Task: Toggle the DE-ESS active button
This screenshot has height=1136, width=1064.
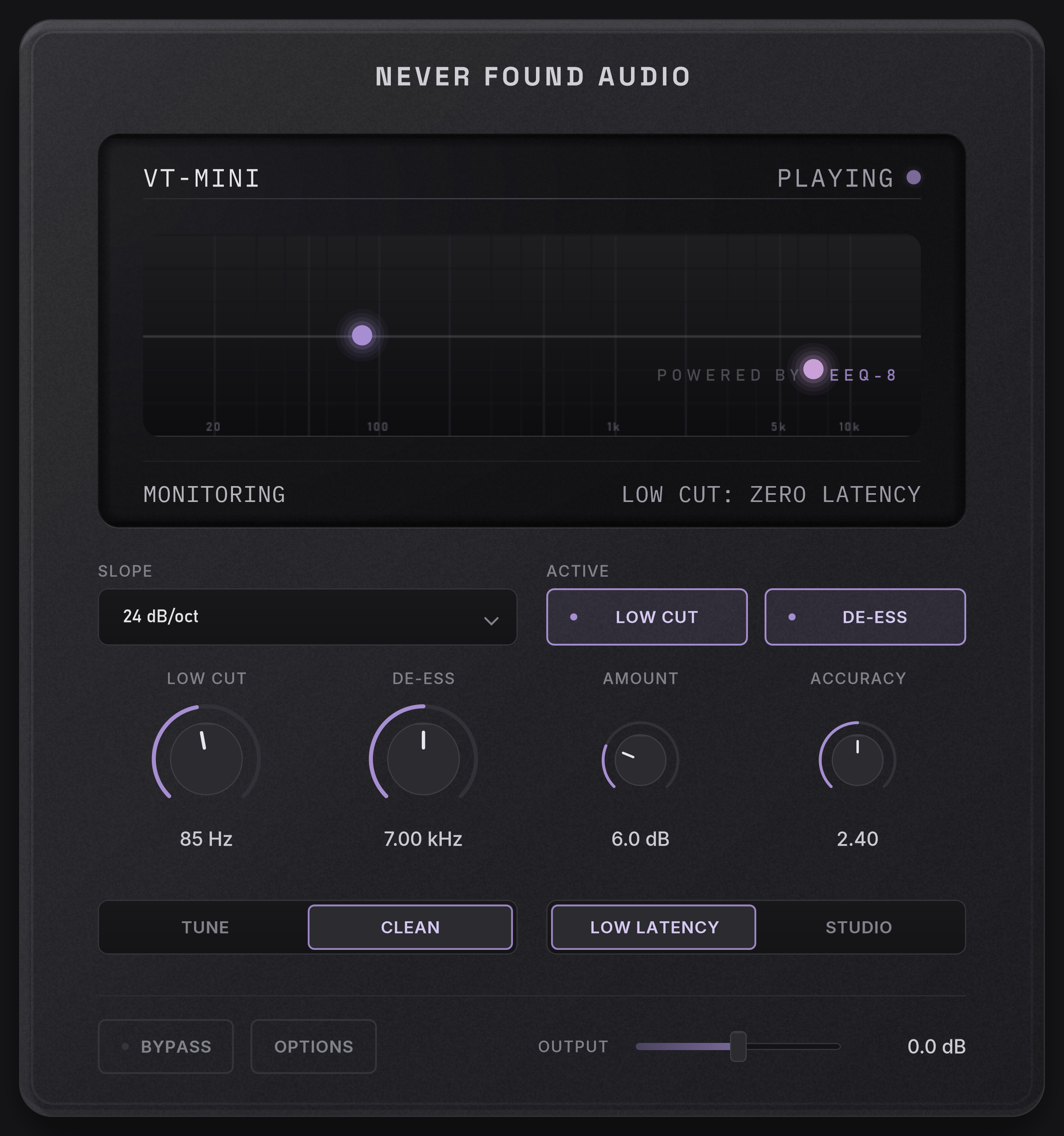Action: pos(865,617)
